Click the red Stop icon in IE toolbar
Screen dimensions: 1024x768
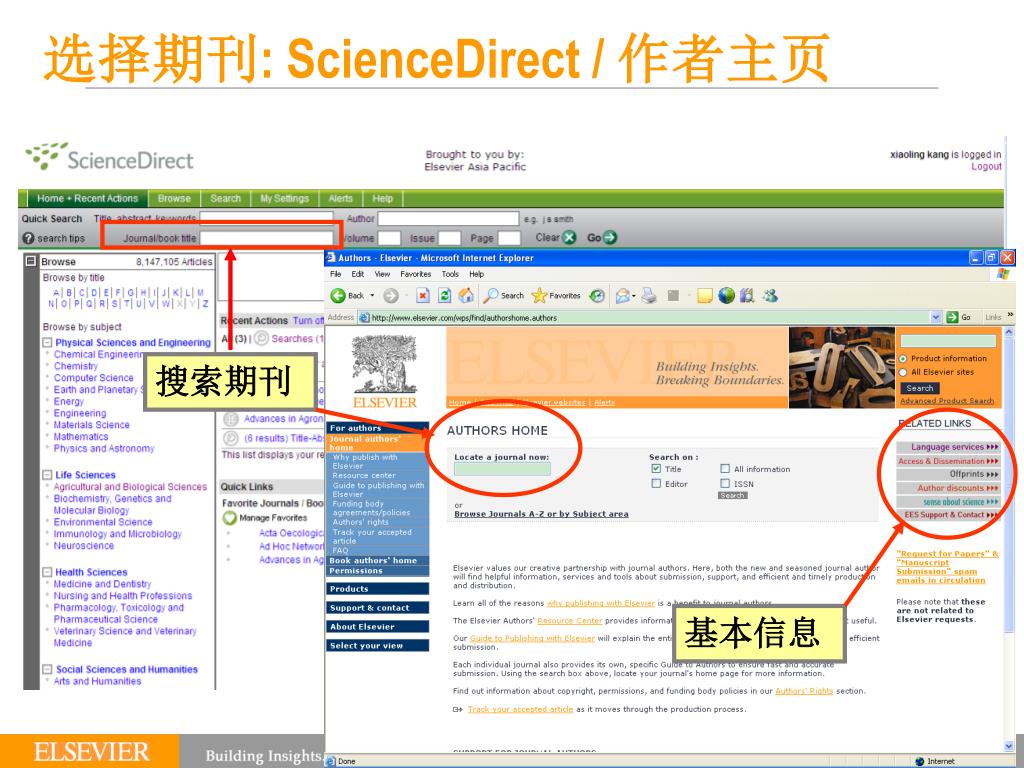[x=423, y=296]
